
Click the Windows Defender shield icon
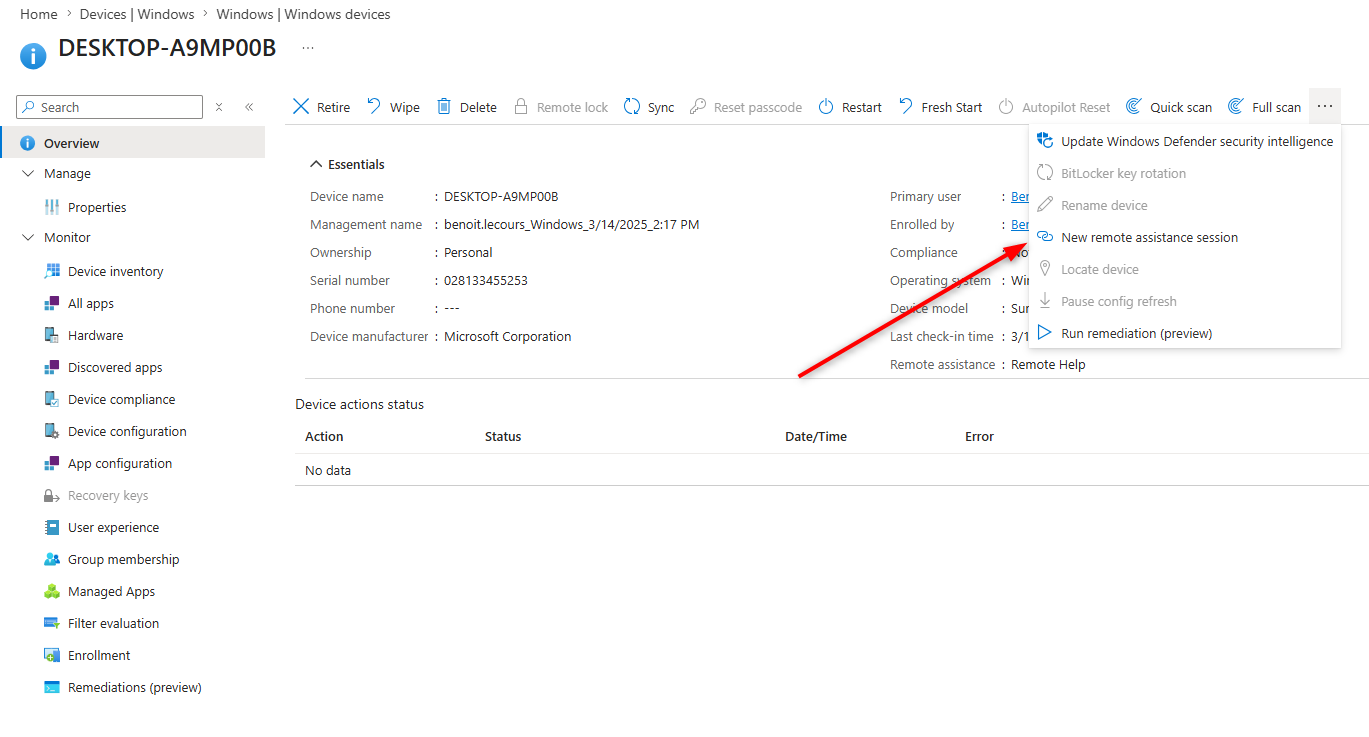(x=1045, y=141)
